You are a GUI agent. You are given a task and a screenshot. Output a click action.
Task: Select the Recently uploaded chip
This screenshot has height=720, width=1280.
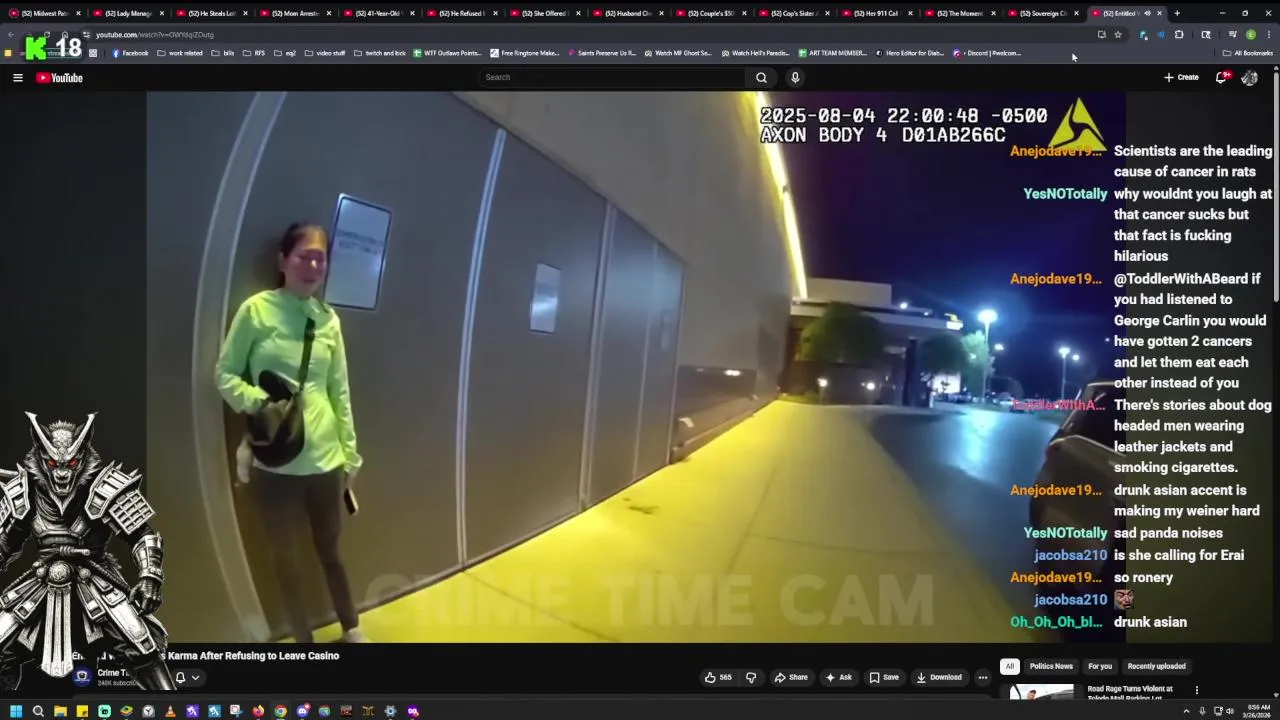point(1156,666)
